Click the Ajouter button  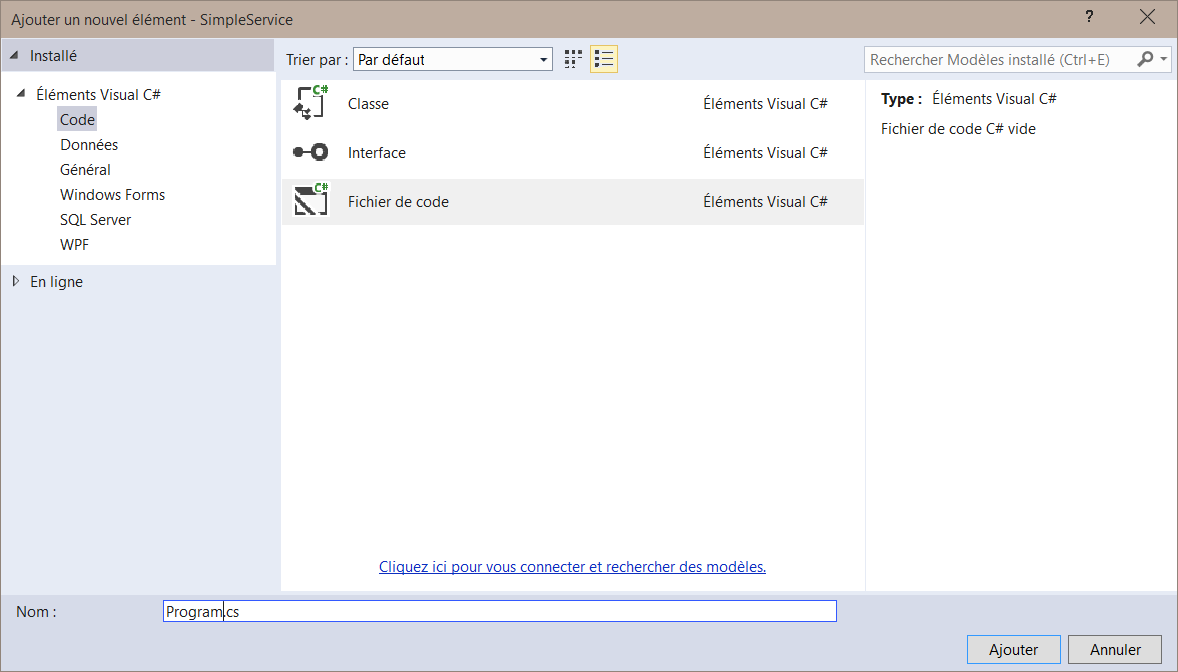coord(1013,650)
